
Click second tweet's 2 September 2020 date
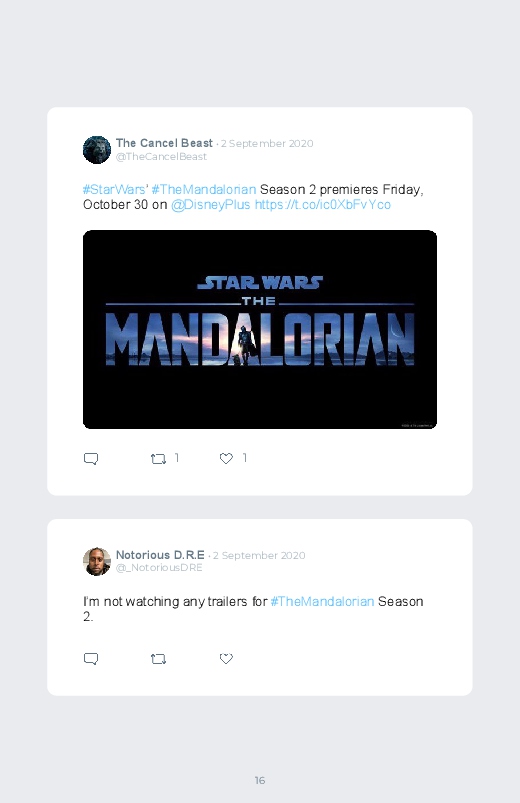click(259, 555)
